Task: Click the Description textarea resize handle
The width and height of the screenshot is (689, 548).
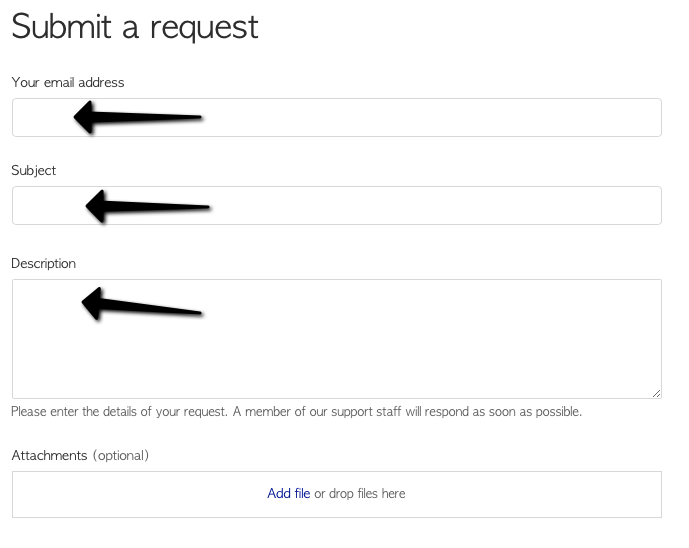Action: pos(656,393)
